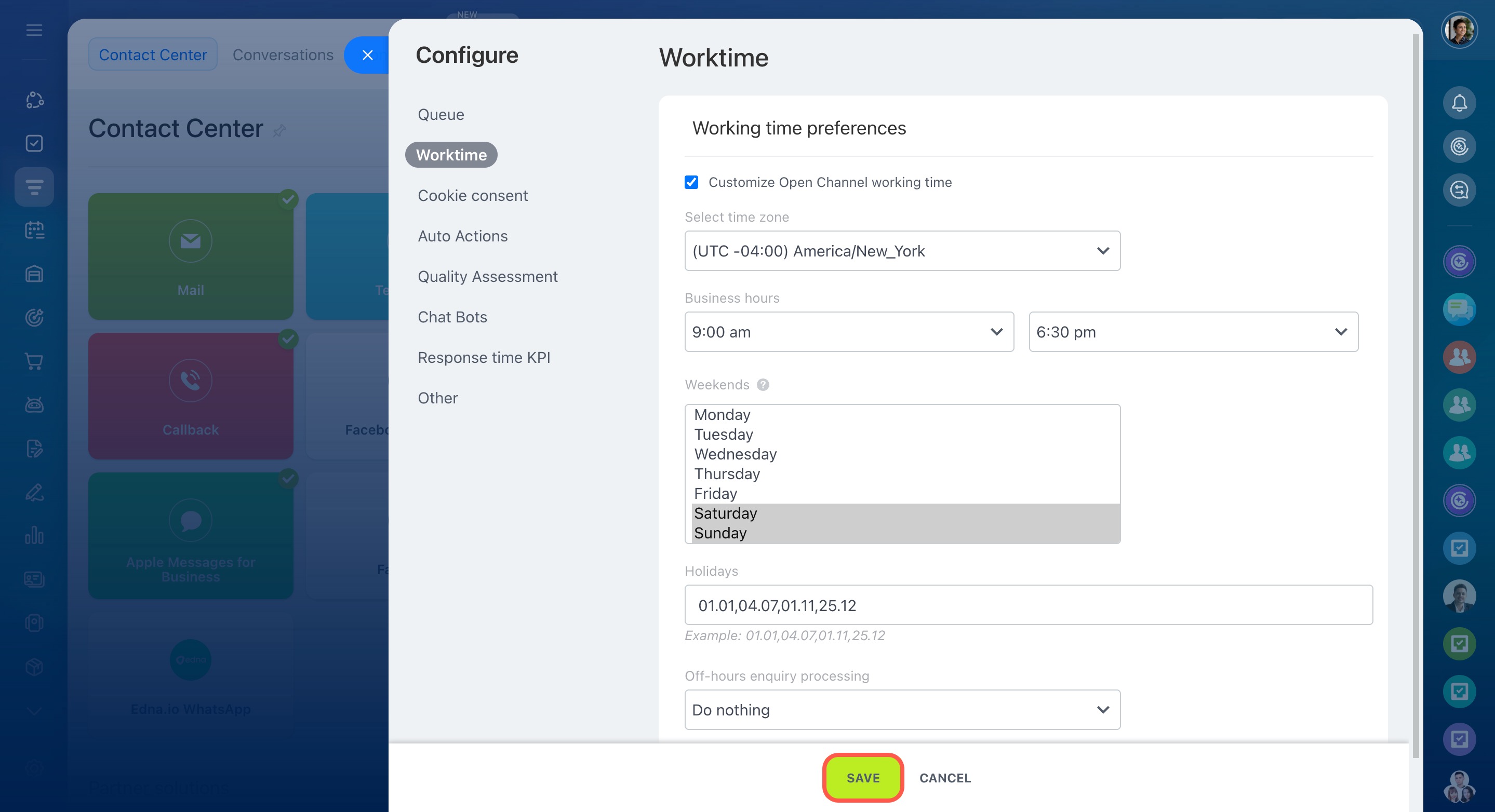1495x812 pixels.
Task: Open the Auto Actions section
Action: 462,236
